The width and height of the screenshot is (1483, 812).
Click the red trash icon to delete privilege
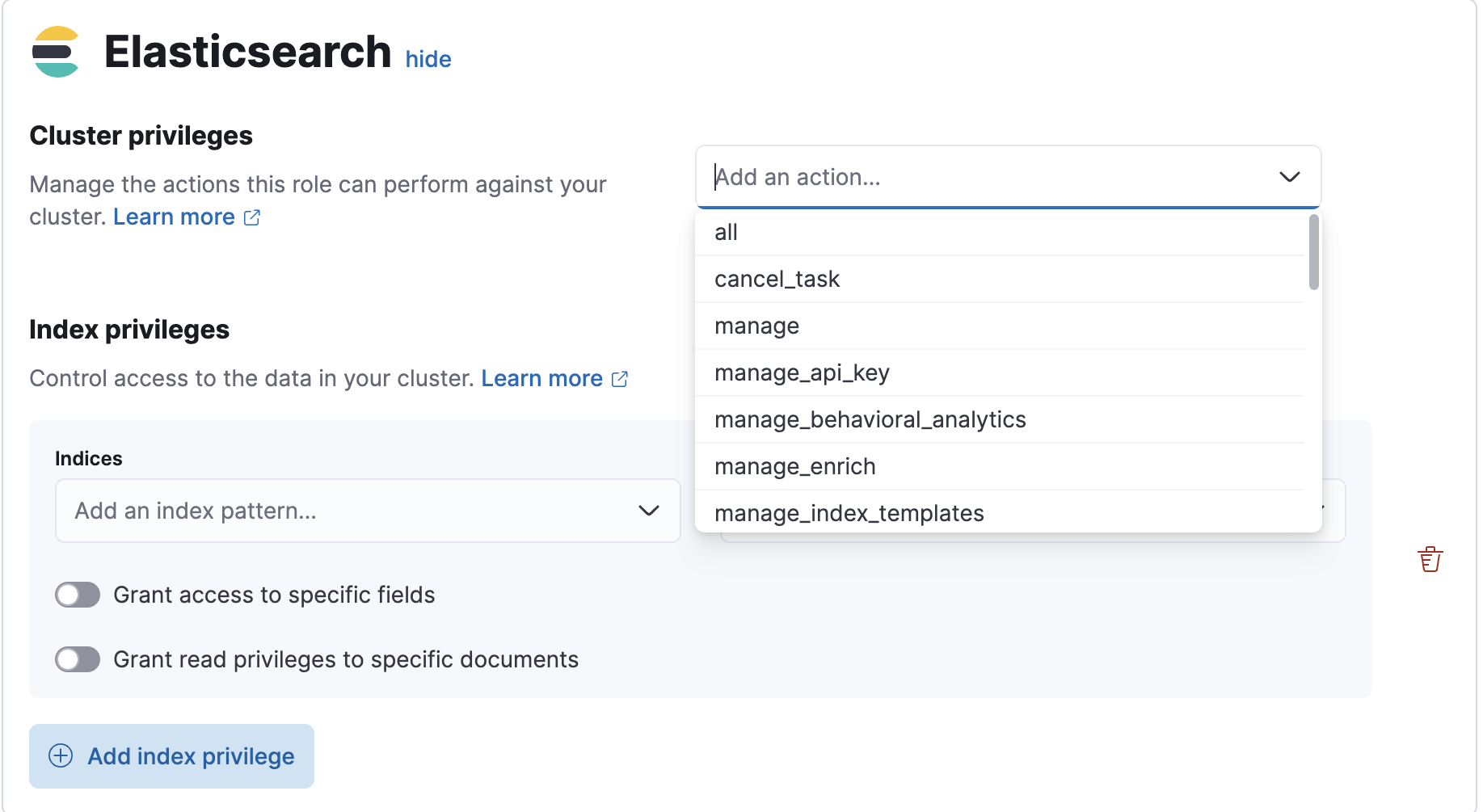coord(1430,559)
